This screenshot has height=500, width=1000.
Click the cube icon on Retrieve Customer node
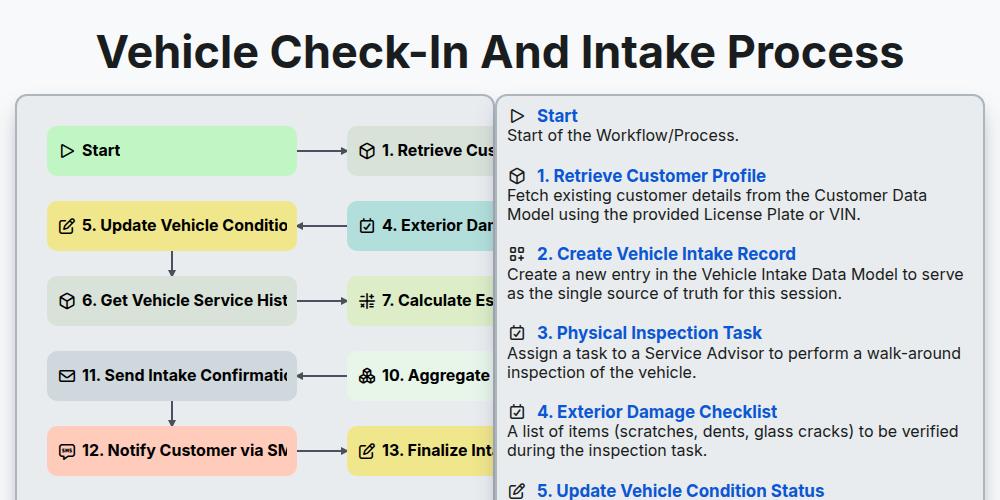coord(367,151)
